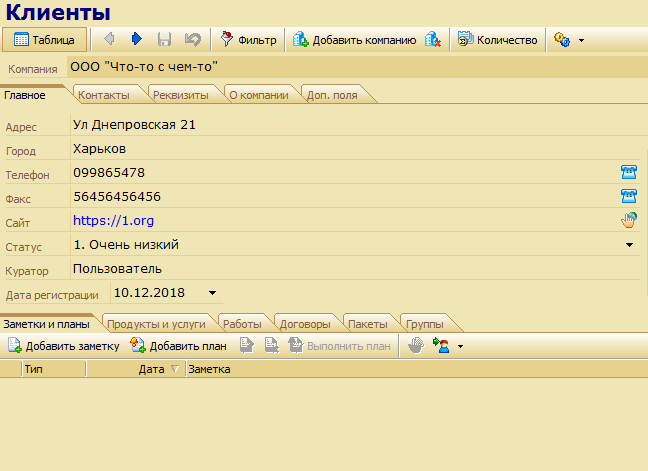Go to previous record with left arrow

109,39
